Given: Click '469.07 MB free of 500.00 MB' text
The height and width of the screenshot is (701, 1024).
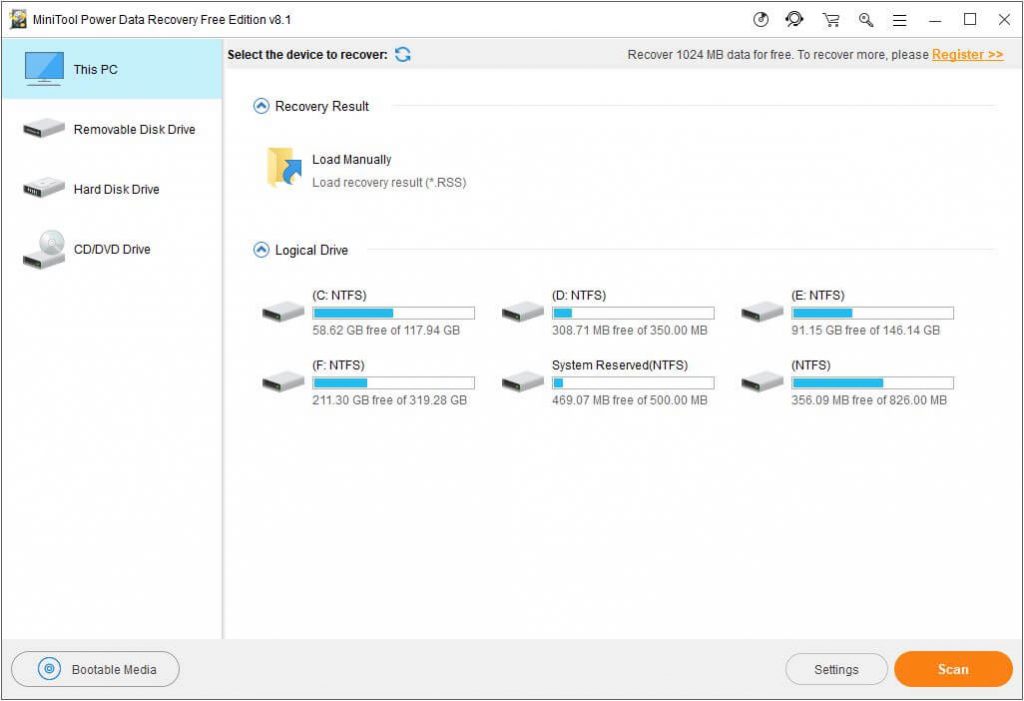Looking at the screenshot, I should (630, 400).
